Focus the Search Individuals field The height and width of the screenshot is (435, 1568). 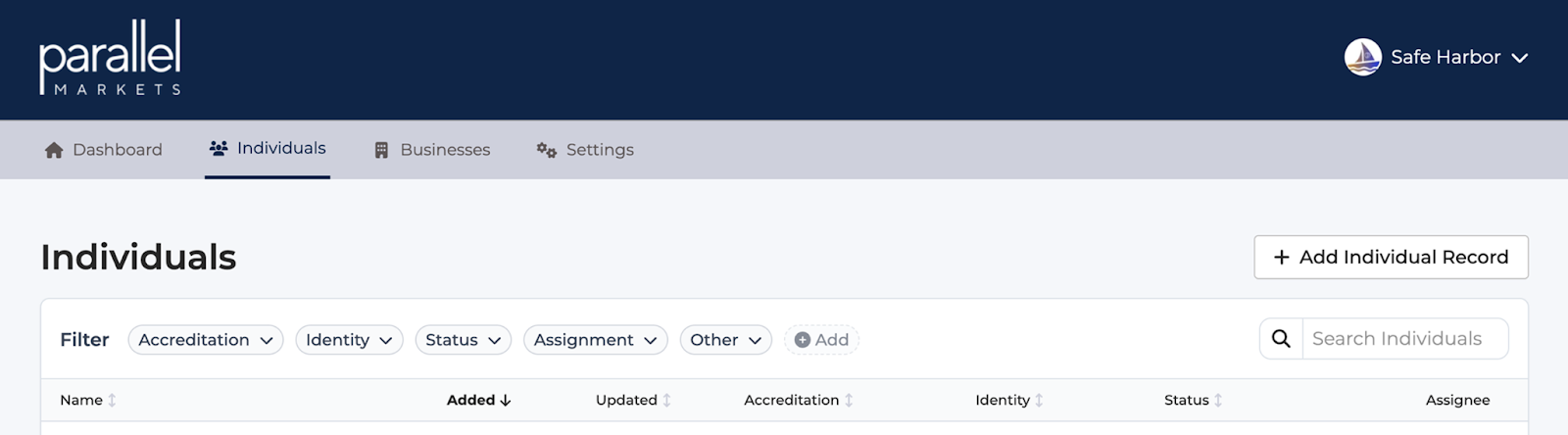(x=1402, y=339)
